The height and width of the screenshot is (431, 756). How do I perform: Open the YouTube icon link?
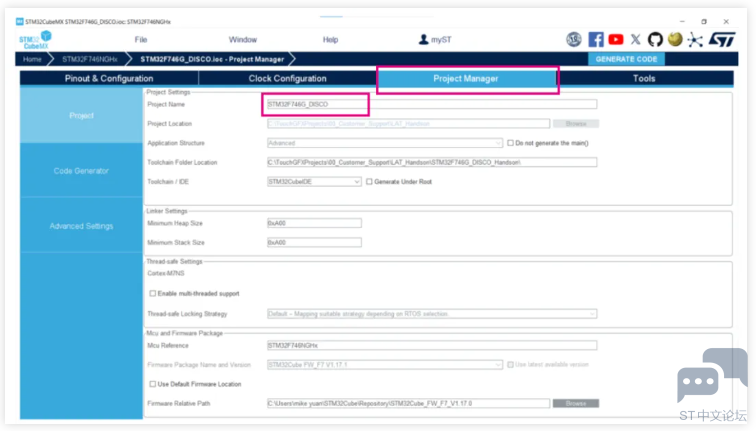tap(616, 40)
